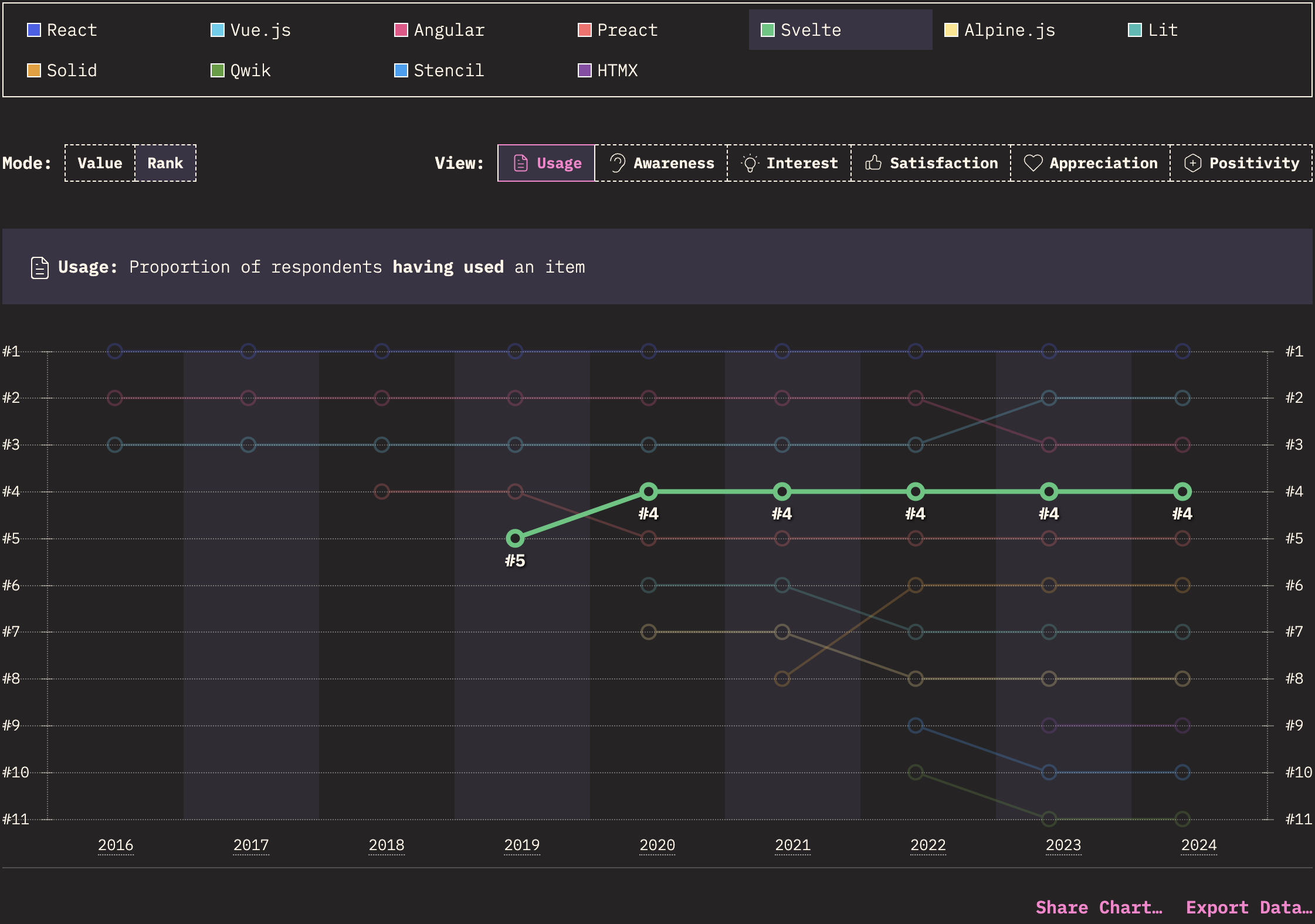Viewport: 1315px width, 924px height.
Task: Click the 2016 year label
Action: pos(116,845)
